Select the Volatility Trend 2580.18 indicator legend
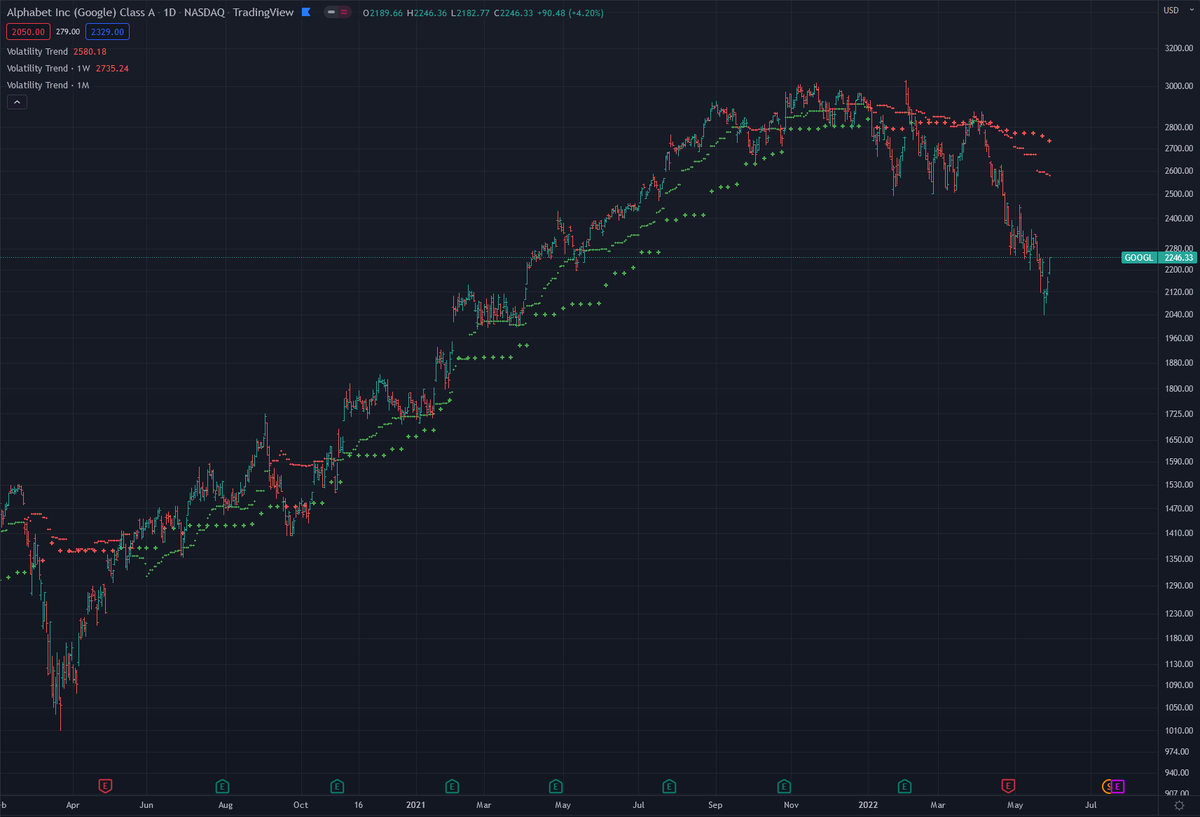This screenshot has width=1200, height=817. (57, 51)
